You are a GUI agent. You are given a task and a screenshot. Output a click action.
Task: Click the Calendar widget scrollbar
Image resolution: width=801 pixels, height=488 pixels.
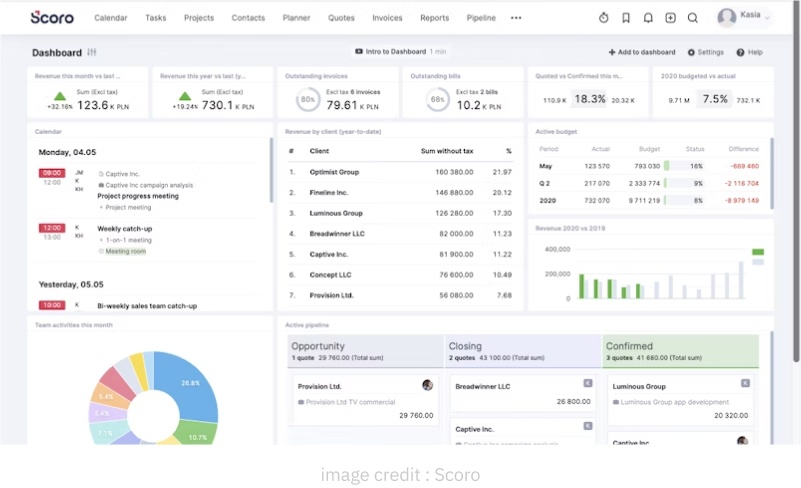pyautogui.click(x=271, y=170)
